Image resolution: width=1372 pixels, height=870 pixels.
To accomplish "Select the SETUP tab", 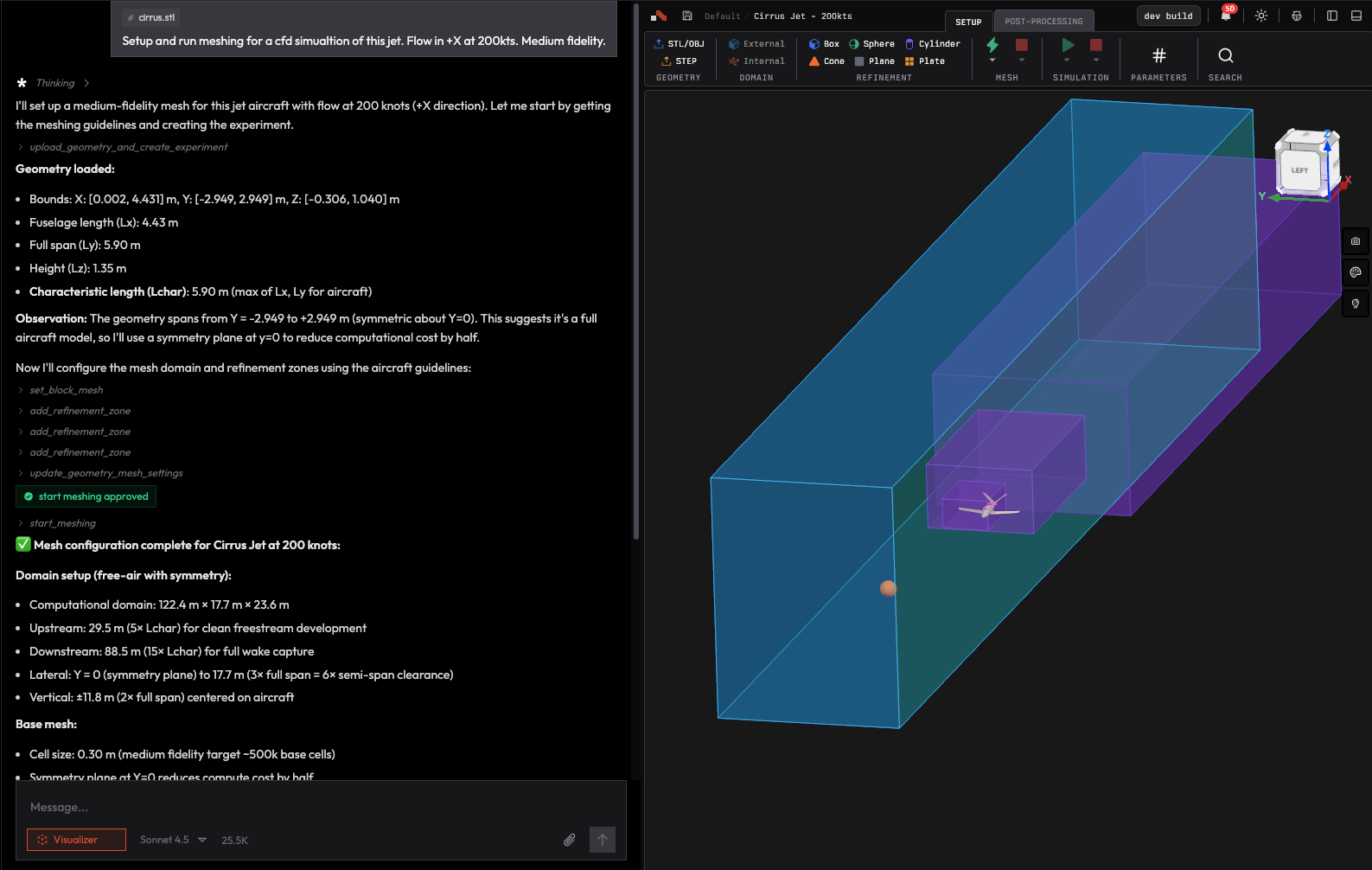I will (968, 22).
